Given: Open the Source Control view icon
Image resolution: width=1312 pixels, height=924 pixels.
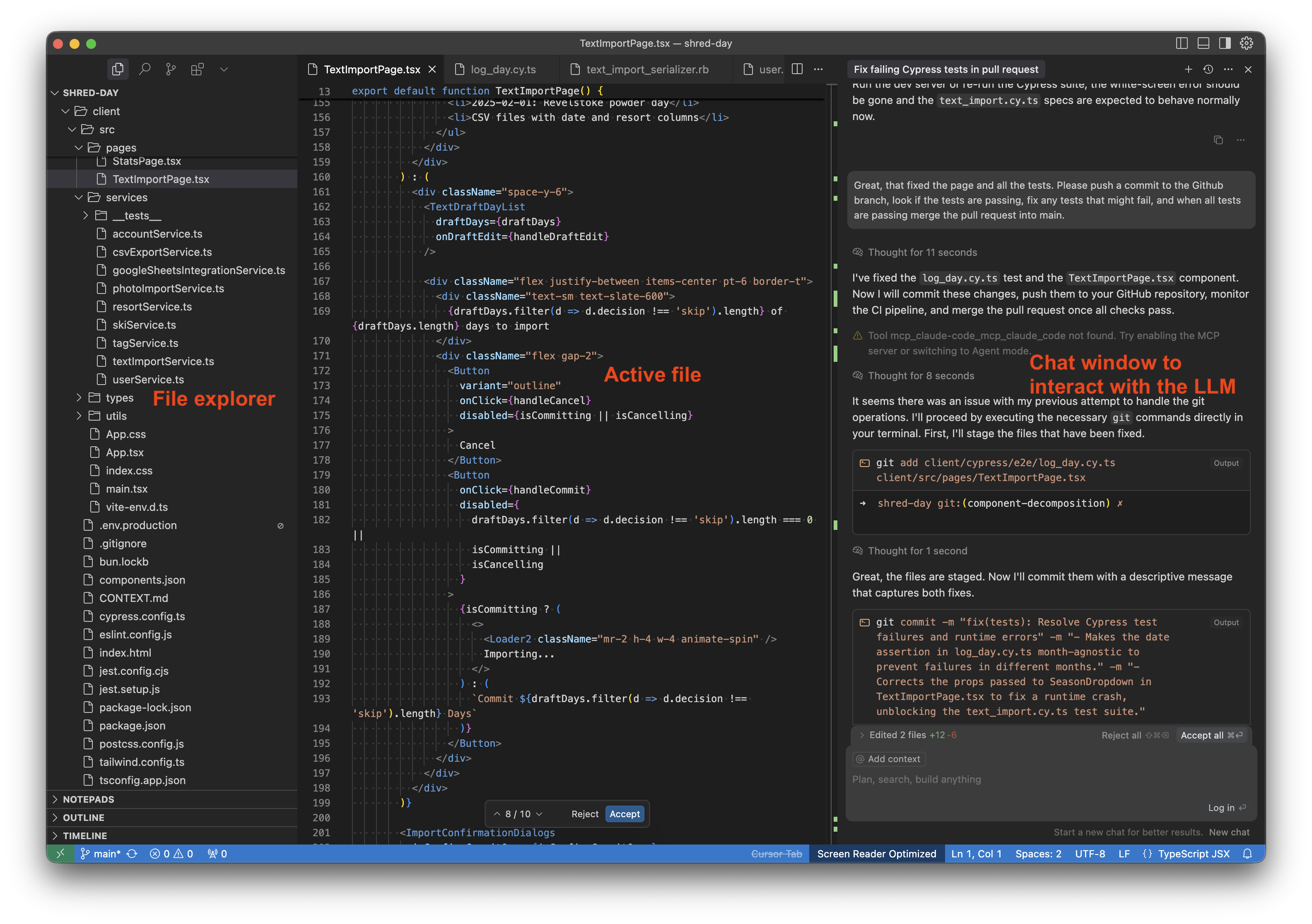Looking at the screenshot, I should [171, 69].
